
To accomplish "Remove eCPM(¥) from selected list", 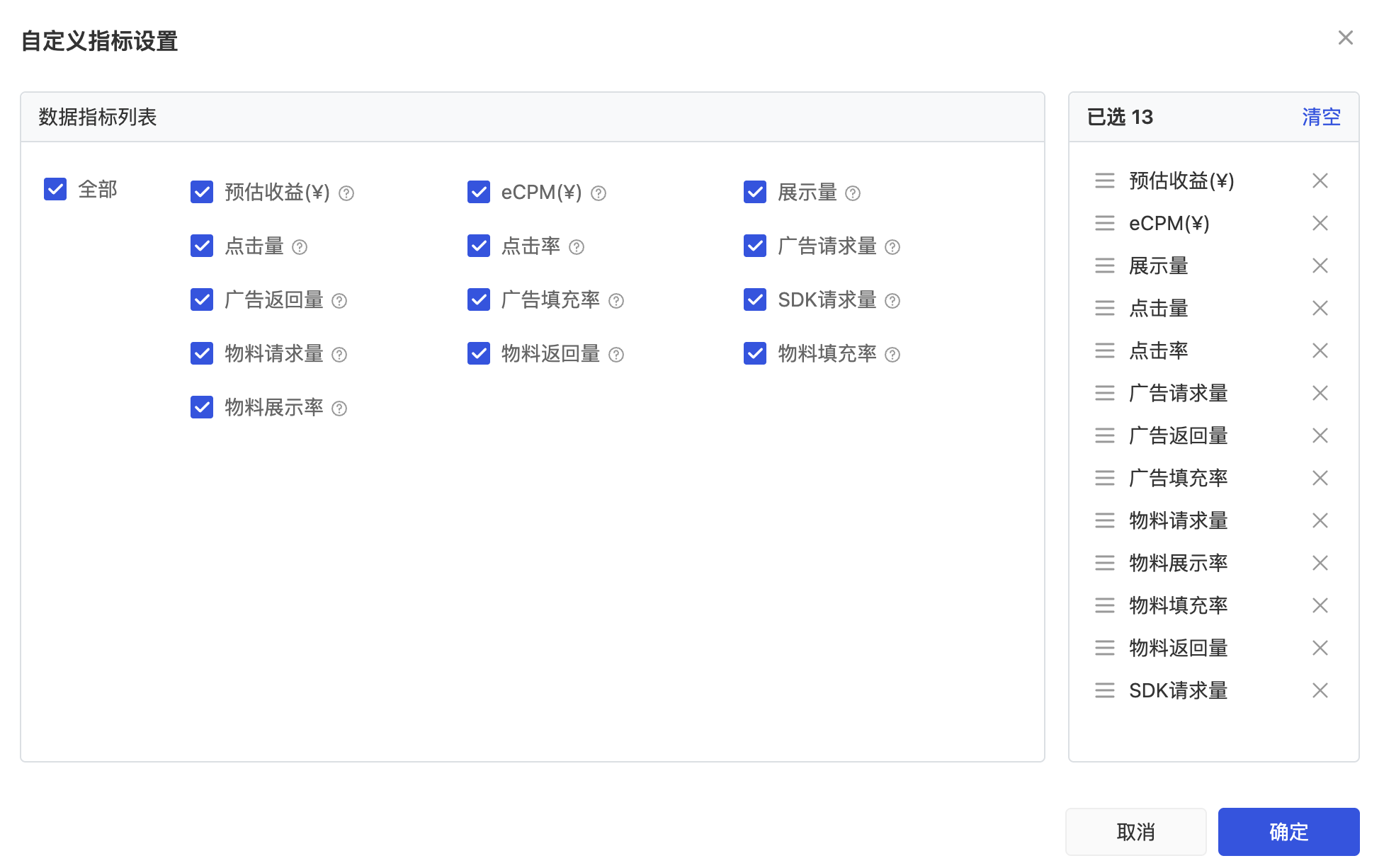I will (1320, 224).
